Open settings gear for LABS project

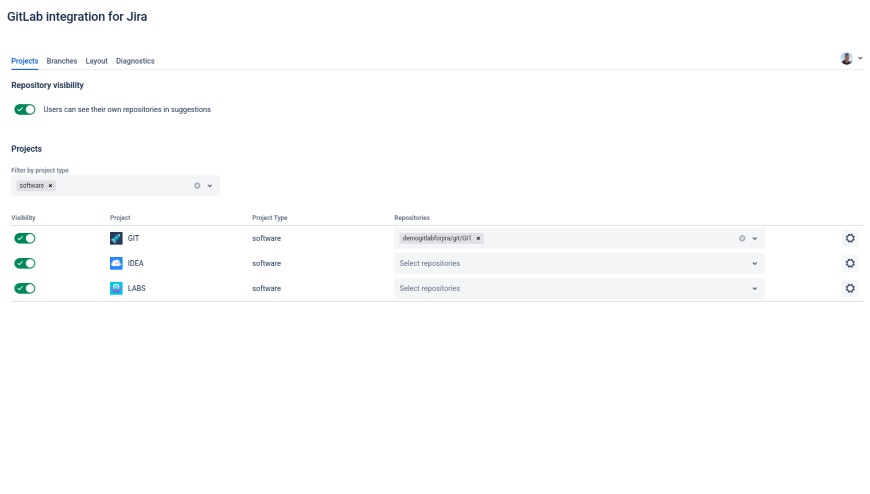[x=850, y=288]
